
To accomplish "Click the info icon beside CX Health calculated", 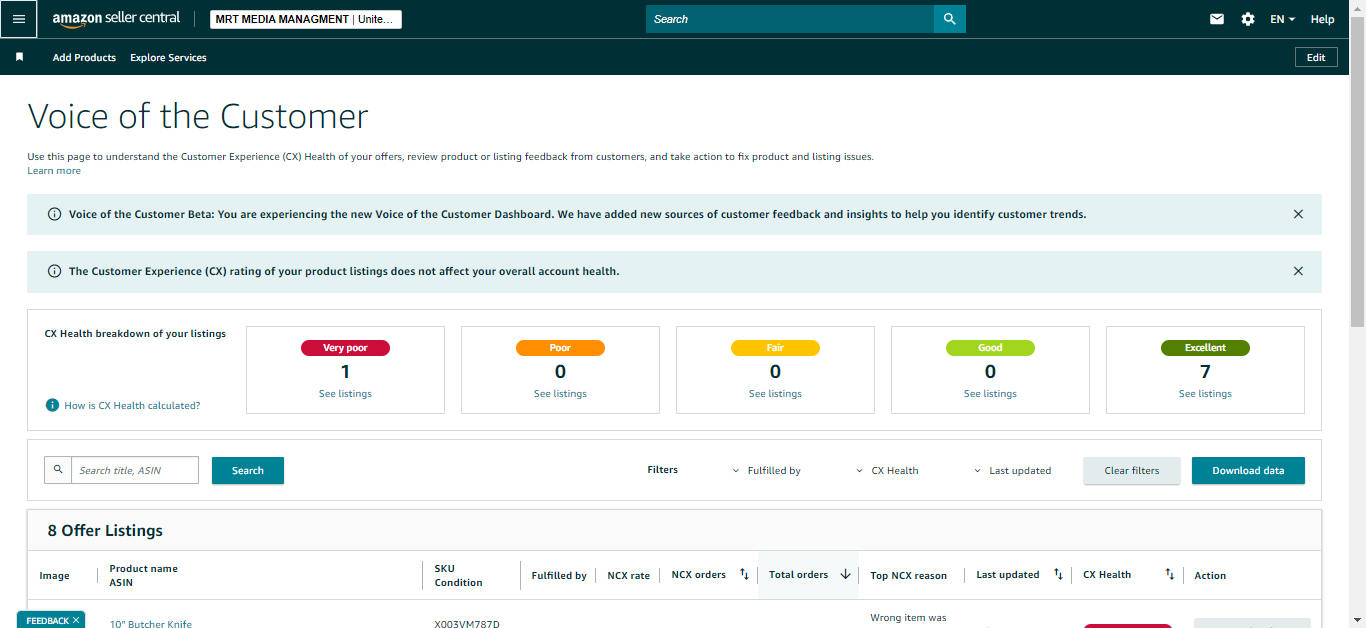I will point(52,405).
